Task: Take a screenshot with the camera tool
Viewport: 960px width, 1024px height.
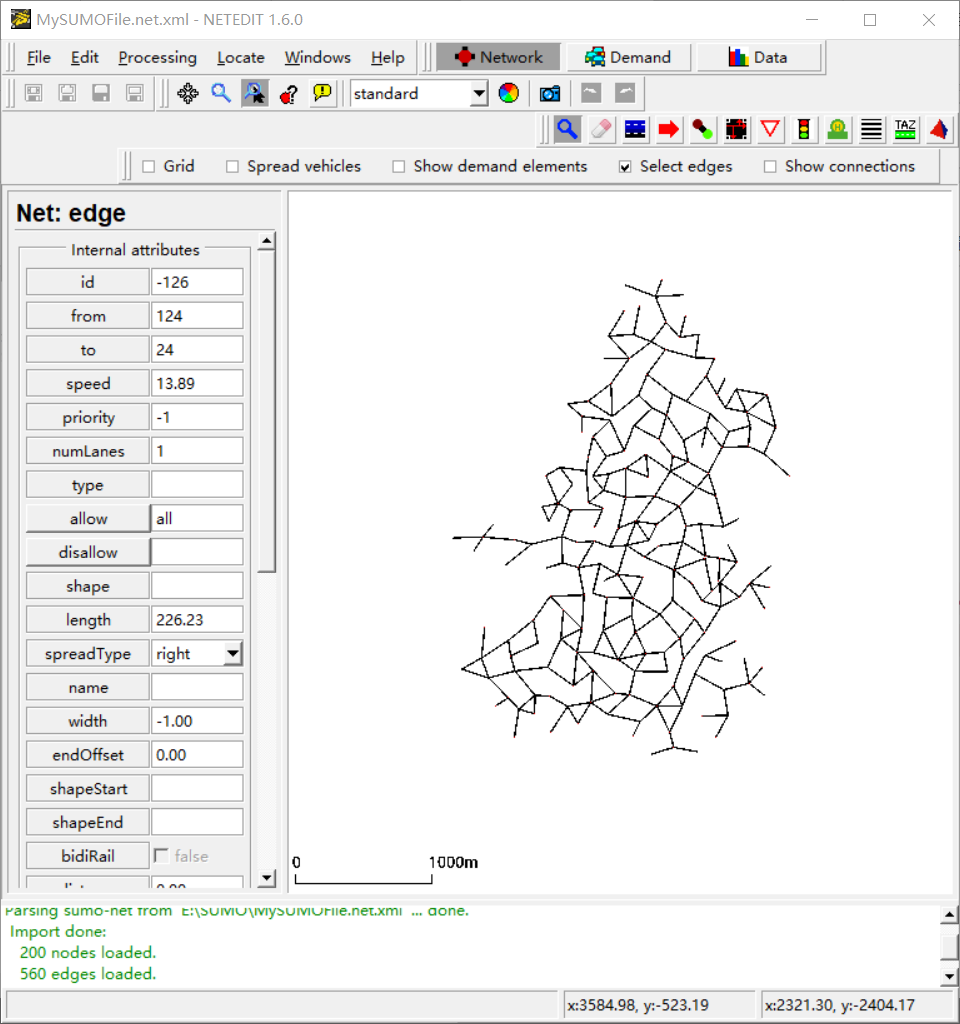Action: [550, 93]
